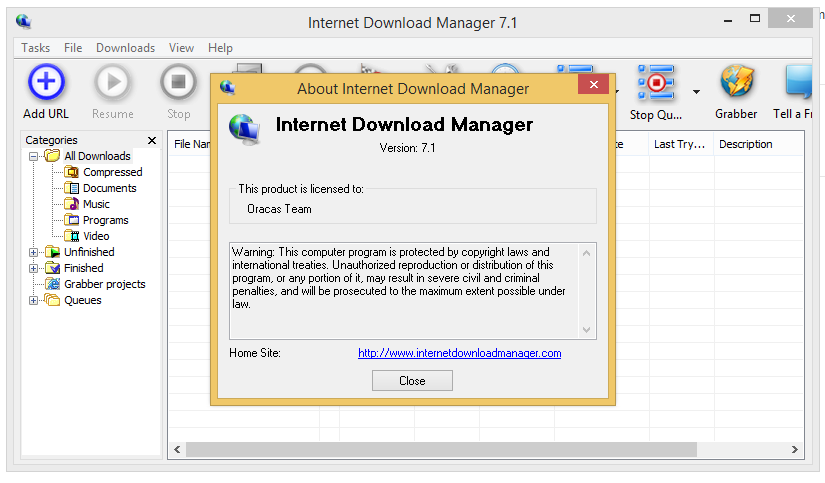Select Grabber projects in the tree

pos(105,284)
